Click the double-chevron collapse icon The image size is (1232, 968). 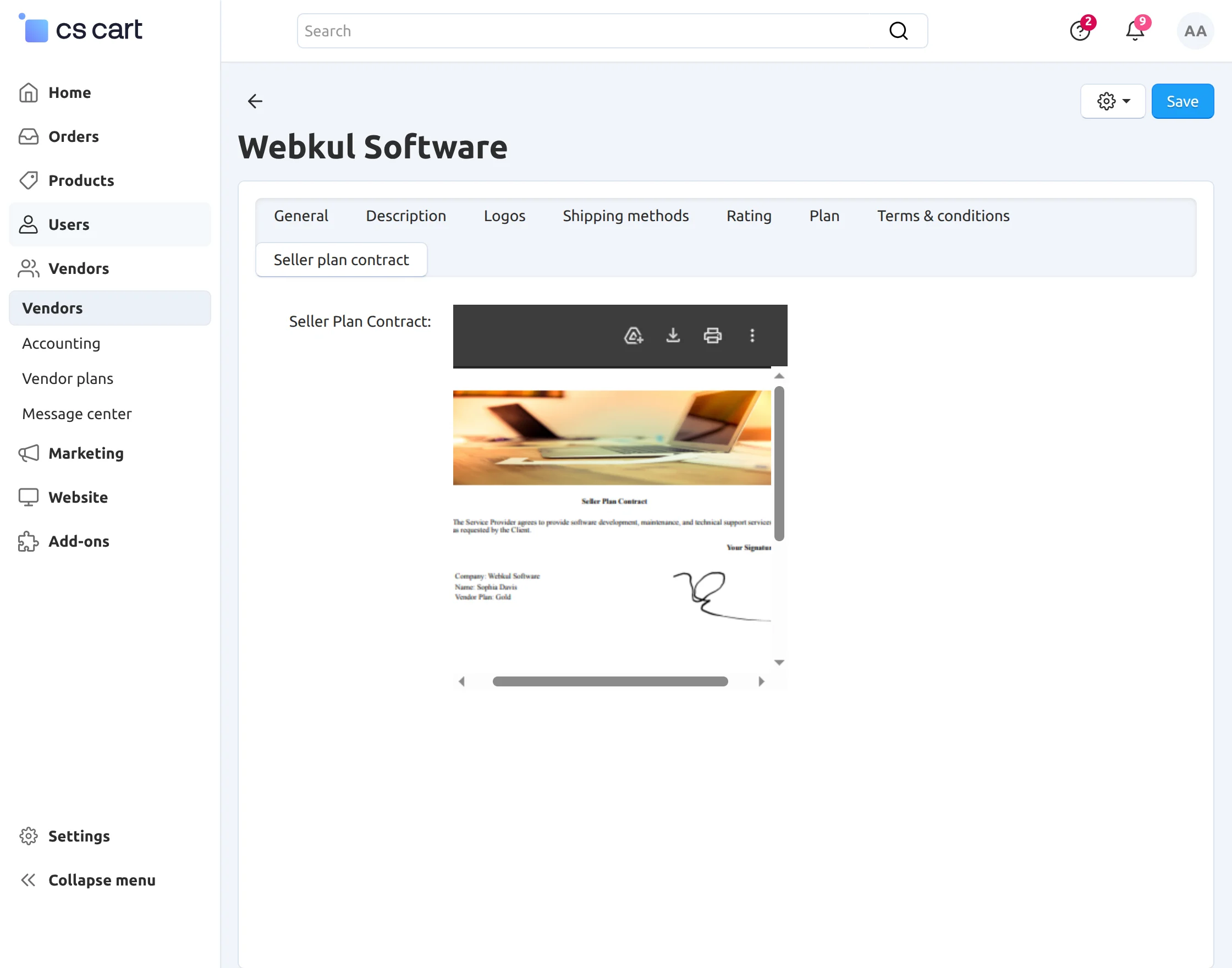pyautogui.click(x=29, y=880)
